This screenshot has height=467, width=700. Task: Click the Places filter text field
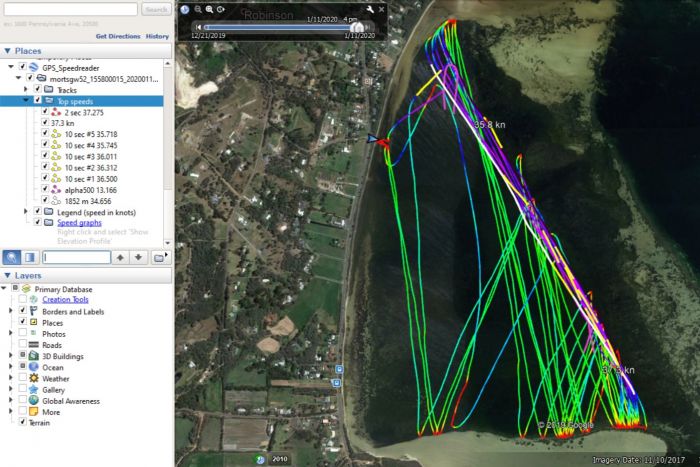pyautogui.click(x=75, y=257)
